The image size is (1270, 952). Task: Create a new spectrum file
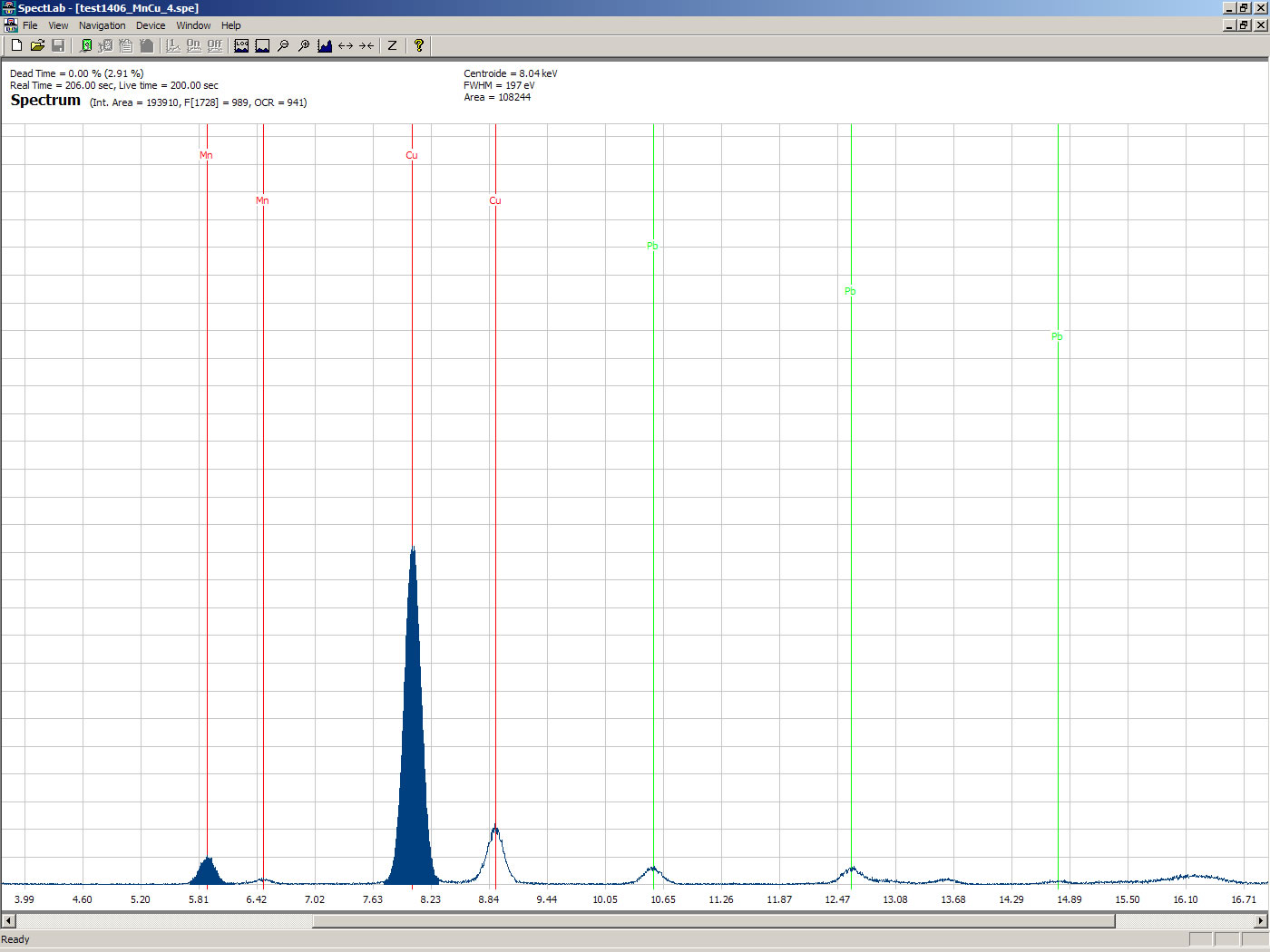click(x=15, y=45)
